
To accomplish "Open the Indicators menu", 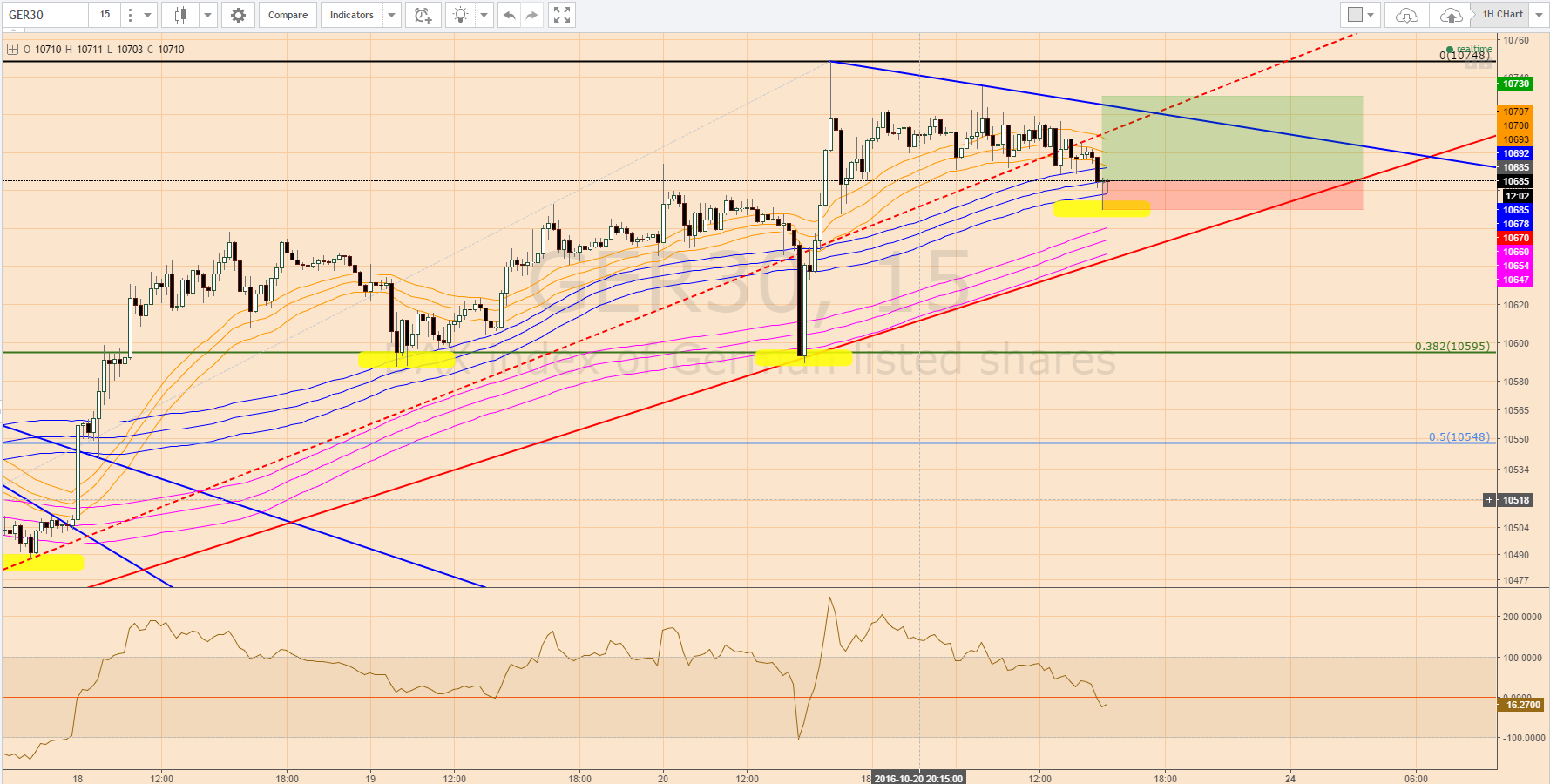I will pos(351,15).
